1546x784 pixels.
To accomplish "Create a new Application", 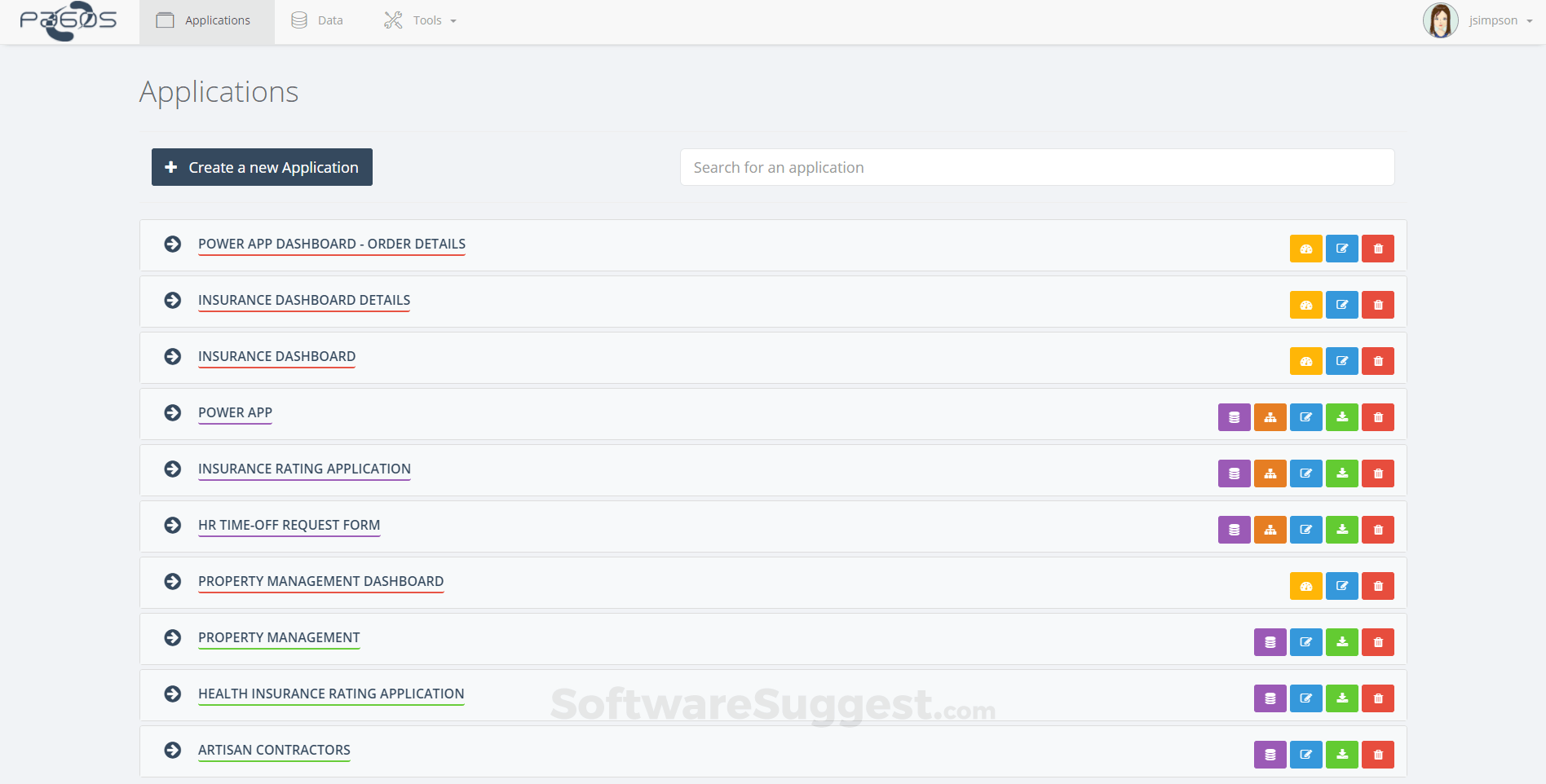I will click(x=261, y=167).
